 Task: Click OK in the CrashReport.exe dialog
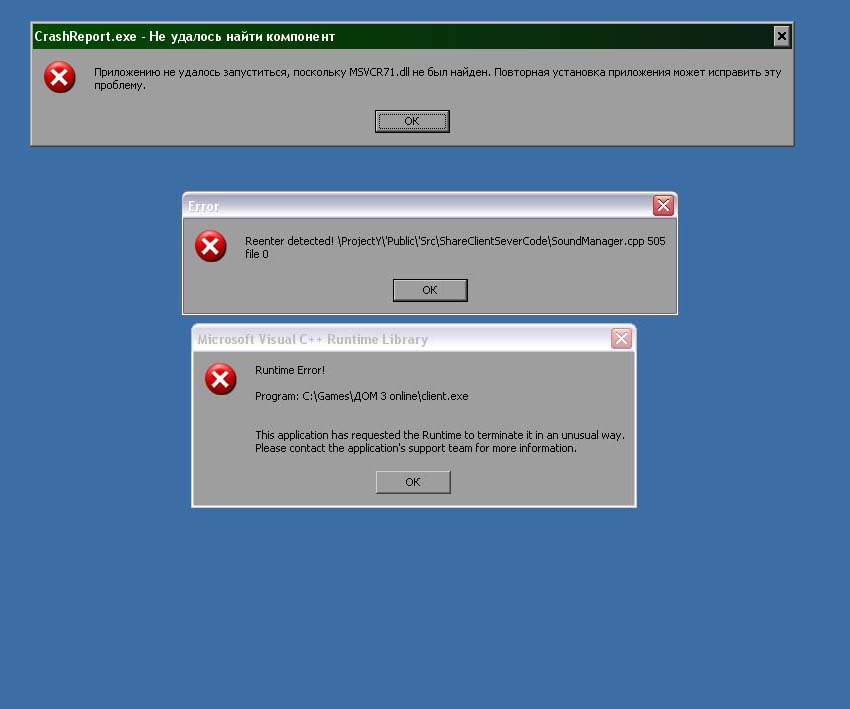pos(412,121)
